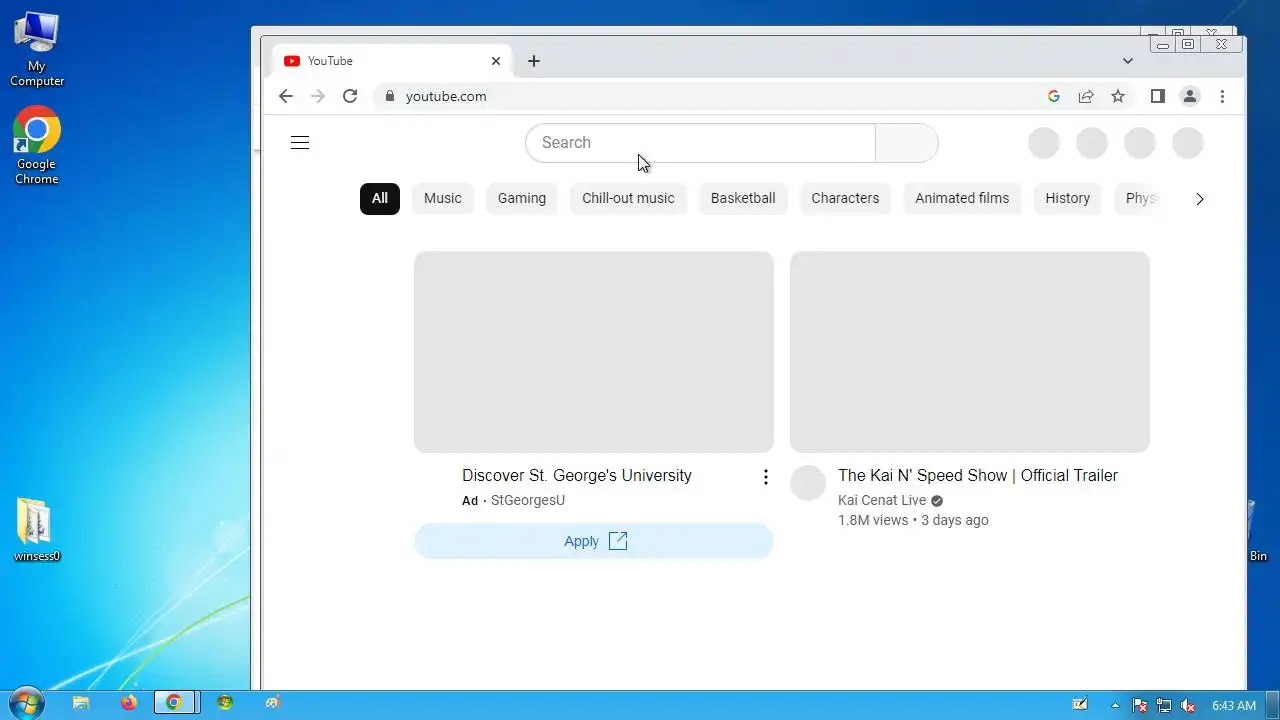
Task: Open File Explorer from taskbar
Action: coord(81,703)
